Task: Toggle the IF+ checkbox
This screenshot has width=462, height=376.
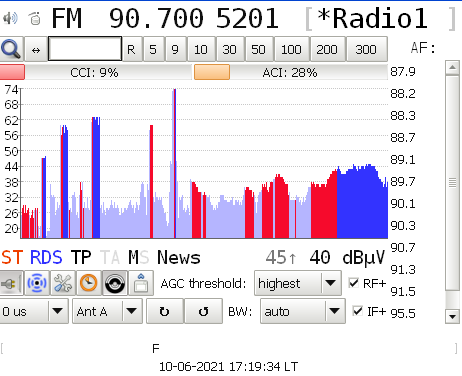Action: pos(358,311)
